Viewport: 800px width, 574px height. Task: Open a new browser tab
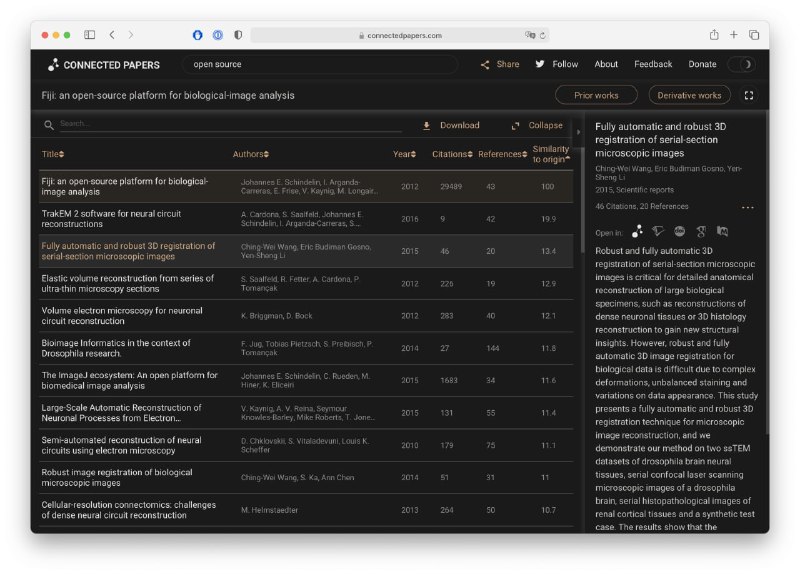(733, 35)
